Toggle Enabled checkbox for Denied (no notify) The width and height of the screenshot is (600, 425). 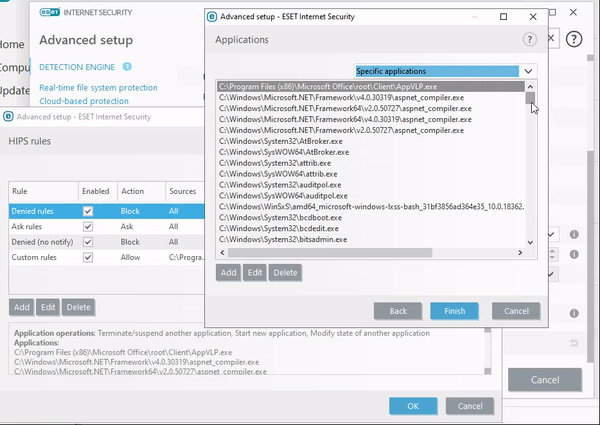tap(88, 242)
